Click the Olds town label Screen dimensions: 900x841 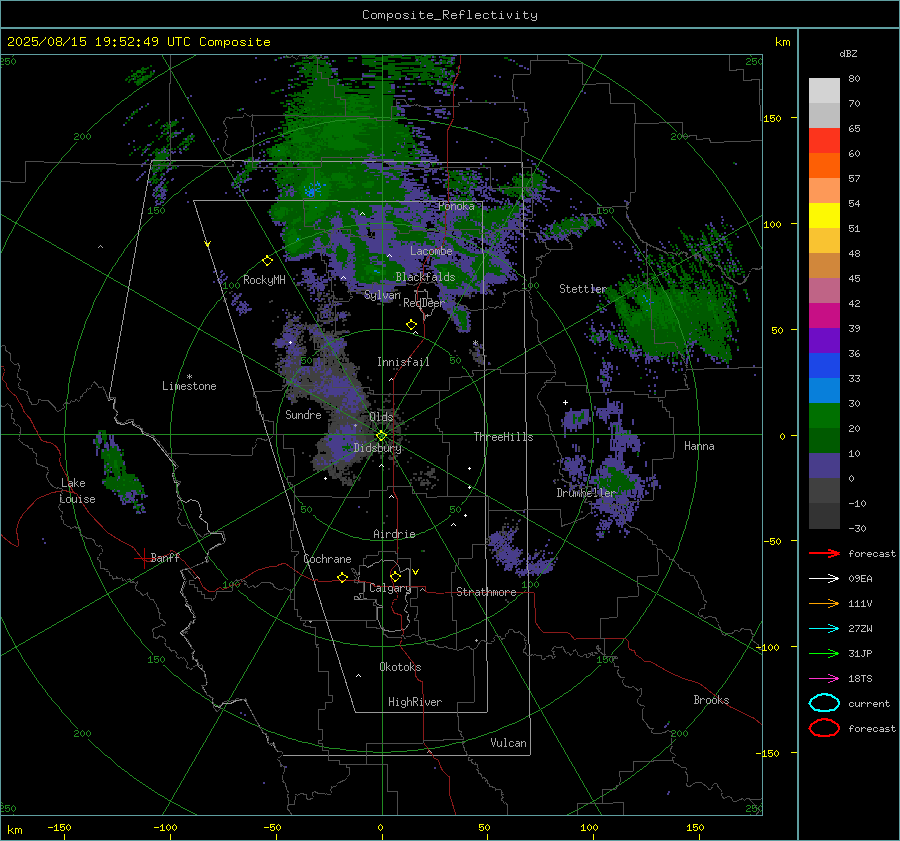381,417
